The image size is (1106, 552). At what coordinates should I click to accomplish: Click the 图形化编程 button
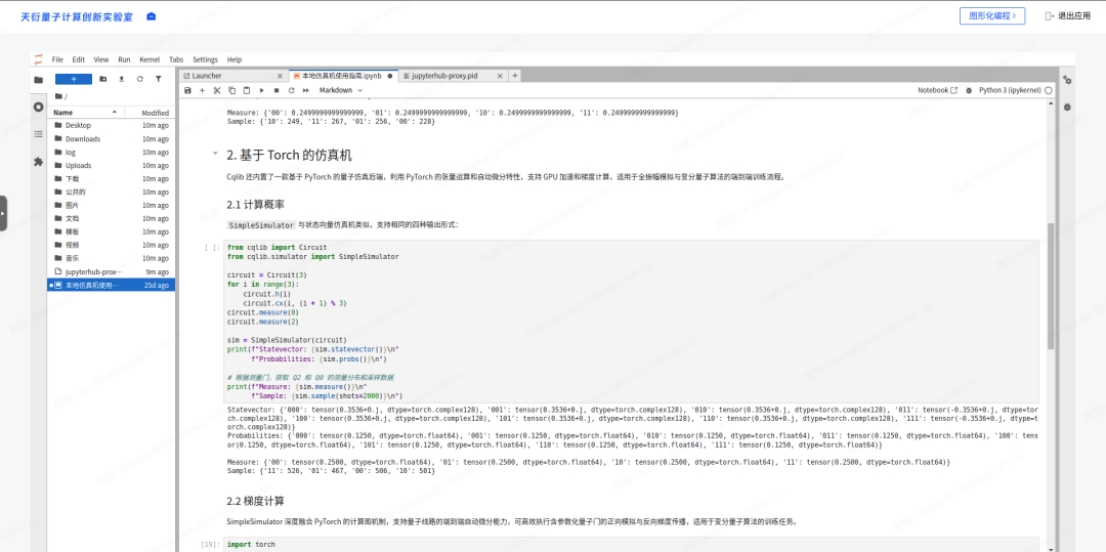point(992,16)
